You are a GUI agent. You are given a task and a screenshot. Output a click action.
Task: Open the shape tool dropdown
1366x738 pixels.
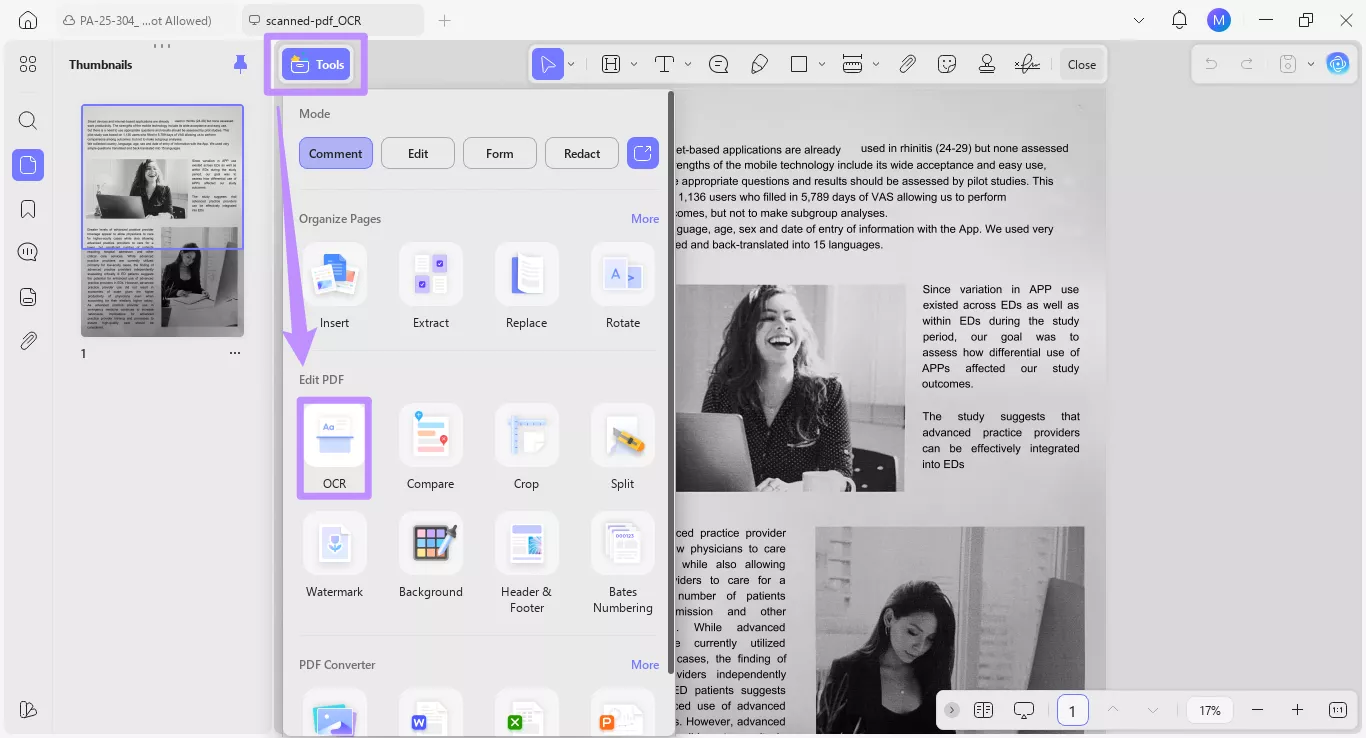(822, 63)
